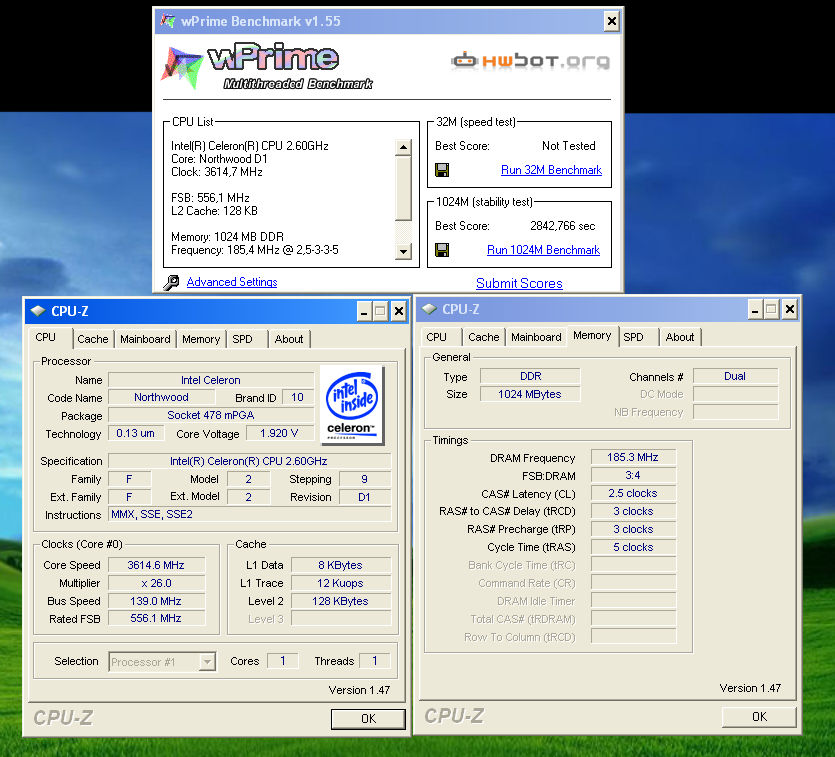Image resolution: width=835 pixels, height=757 pixels.
Task: Run the 32M Benchmark
Action: [551, 170]
